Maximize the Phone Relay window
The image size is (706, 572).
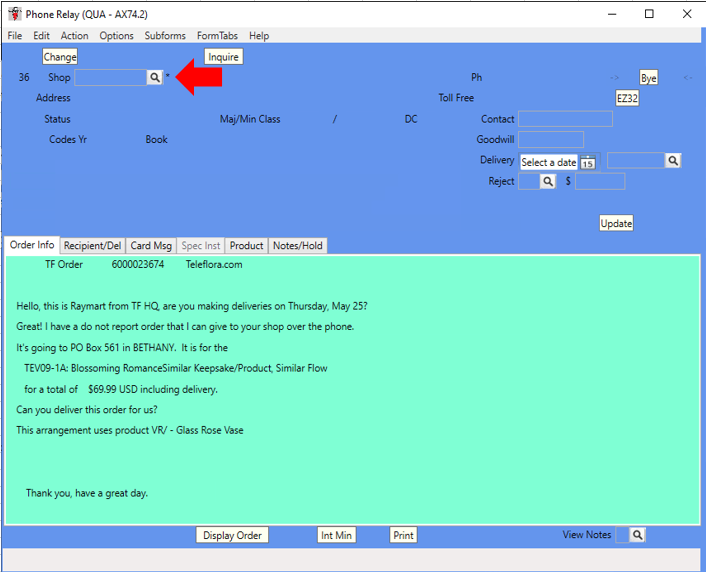click(x=649, y=14)
